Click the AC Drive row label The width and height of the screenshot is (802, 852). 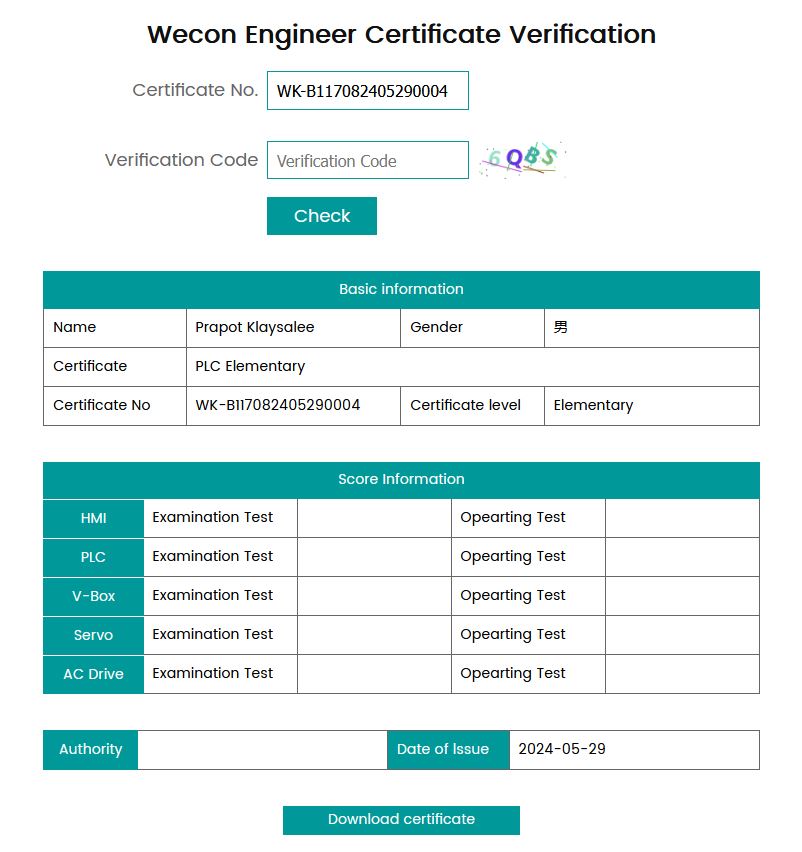click(94, 674)
